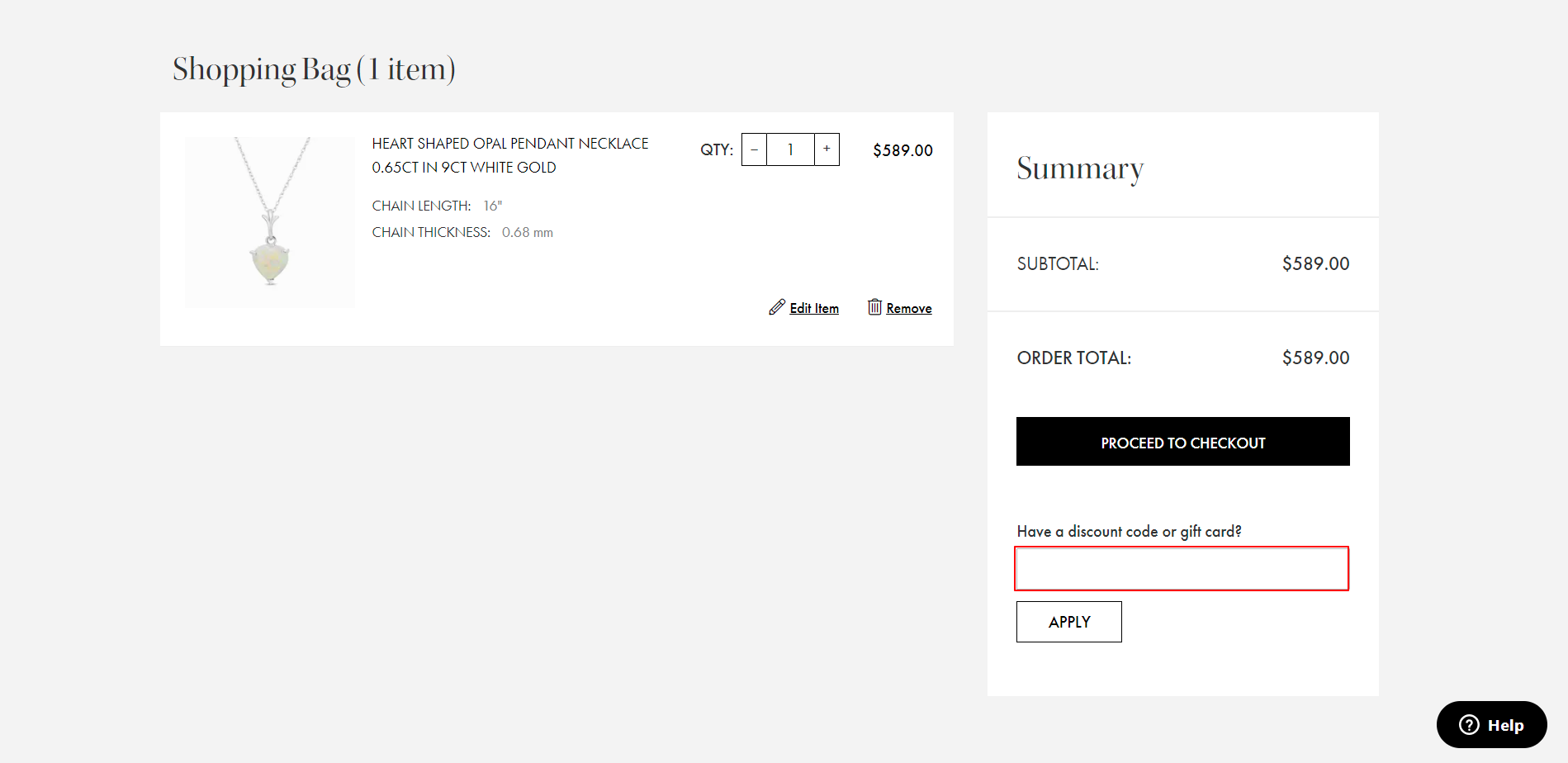
Task: Remove the opal pendant from the bag
Action: 908,307
